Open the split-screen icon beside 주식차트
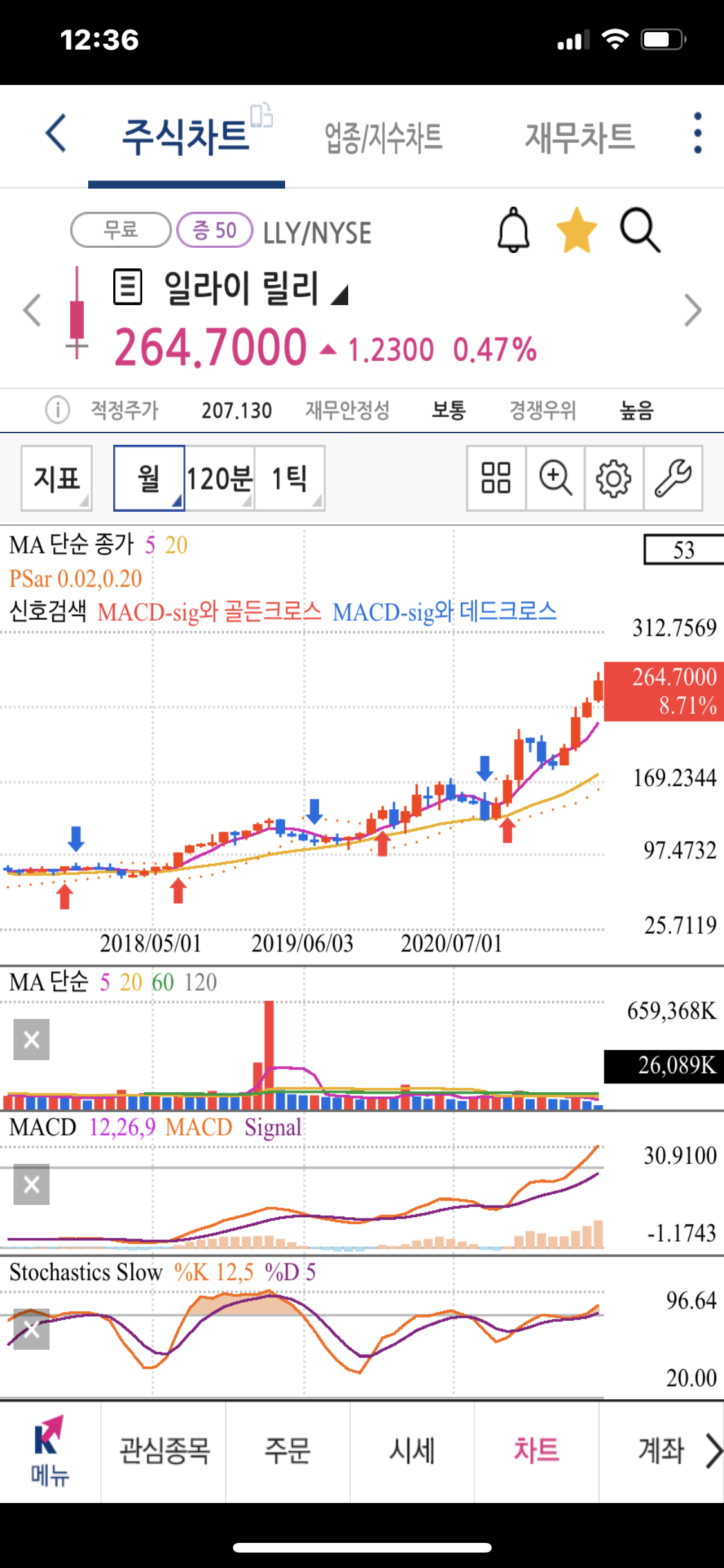 [x=262, y=116]
